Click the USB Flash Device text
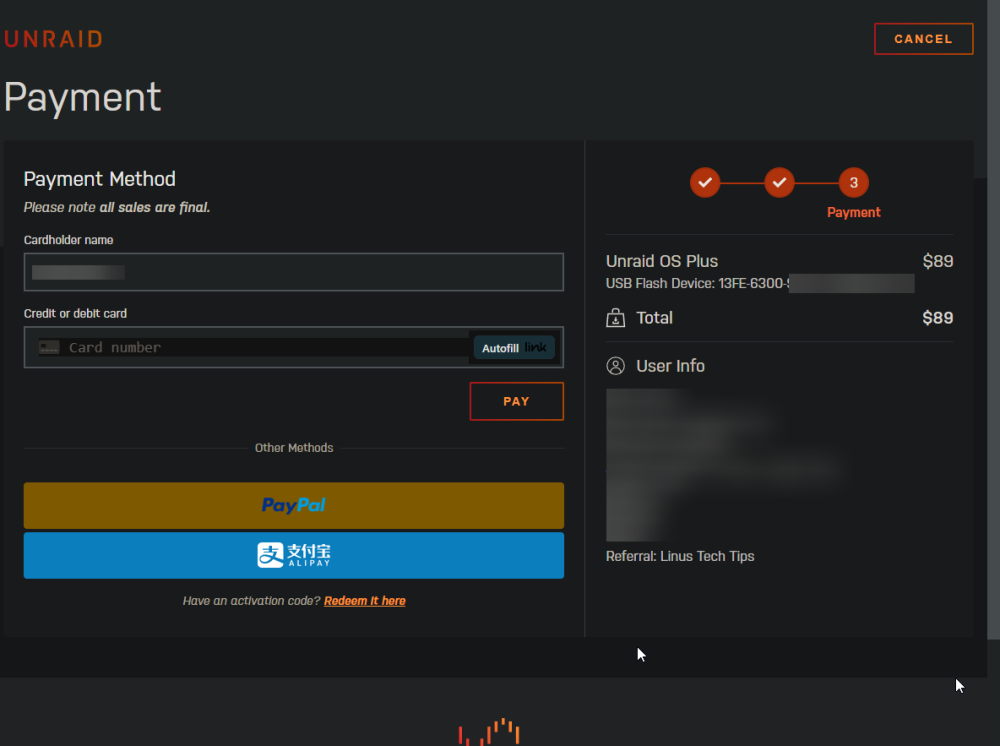The width and height of the screenshot is (1000, 746). 698,283
